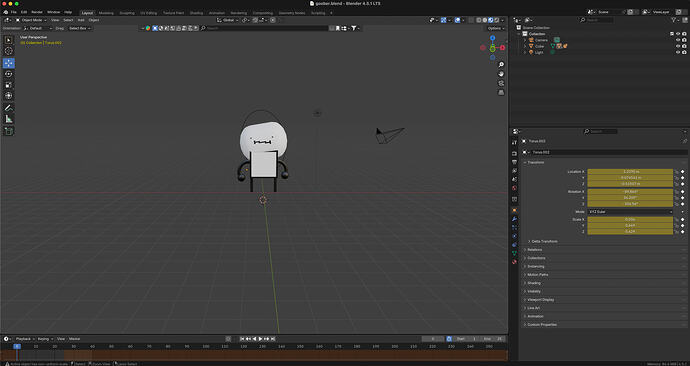Open the Playback menu in timeline

click(x=25, y=339)
